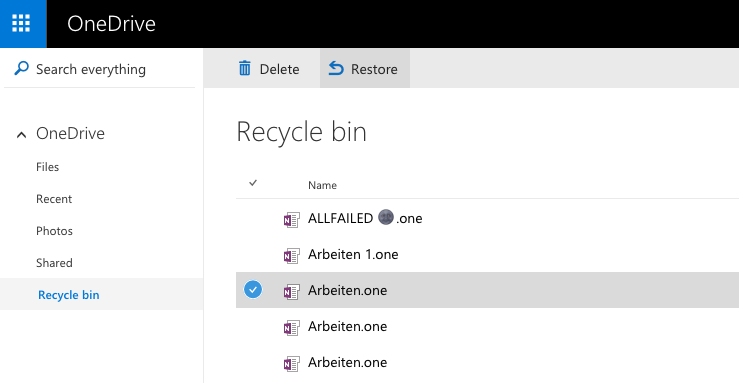Select the Arbeiten 1.one file name
The height and width of the screenshot is (383, 739).
(x=353, y=254)
